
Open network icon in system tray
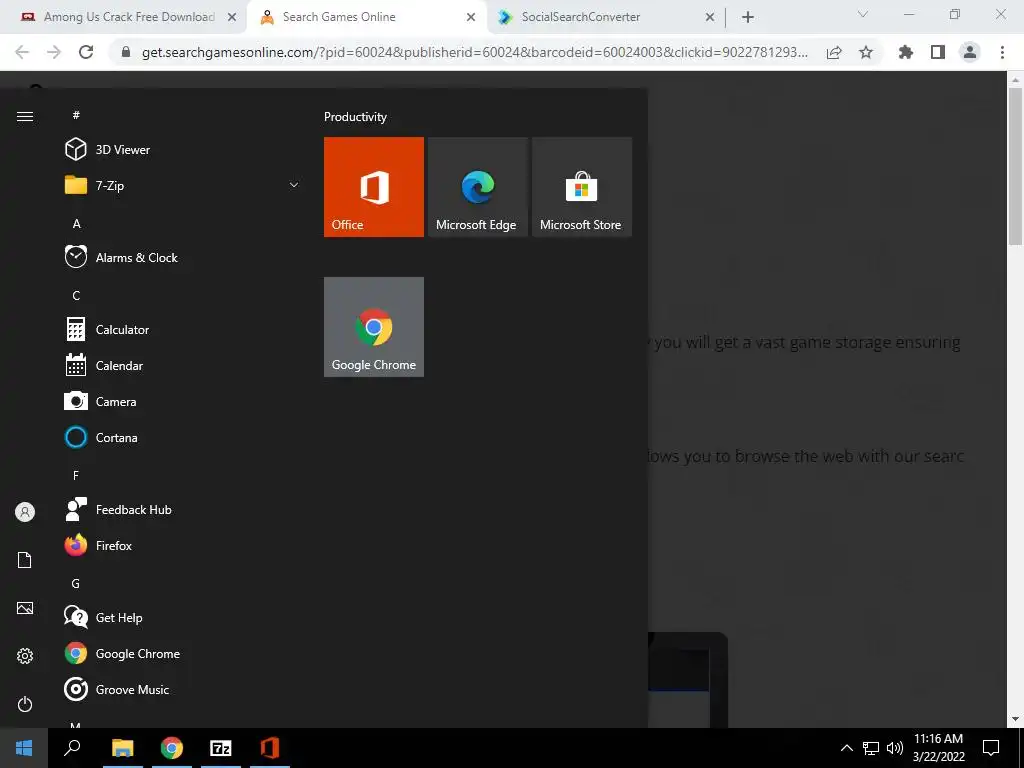click(871, 748)
